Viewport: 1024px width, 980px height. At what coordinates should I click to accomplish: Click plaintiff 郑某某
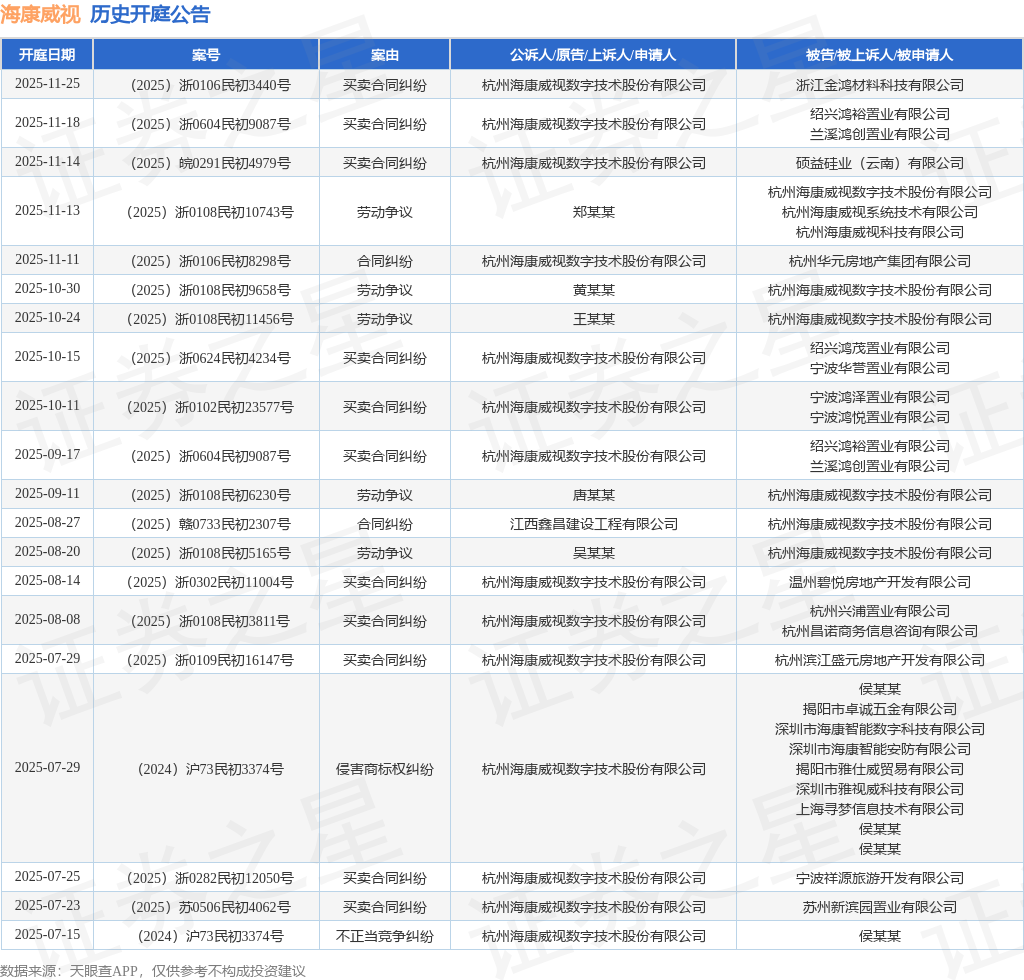[594, 212]
